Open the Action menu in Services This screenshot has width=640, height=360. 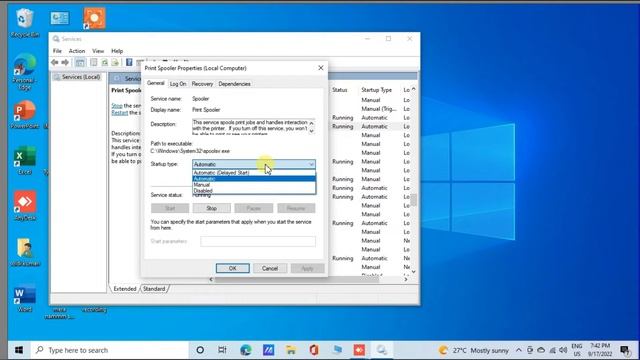tap(77, 51)
